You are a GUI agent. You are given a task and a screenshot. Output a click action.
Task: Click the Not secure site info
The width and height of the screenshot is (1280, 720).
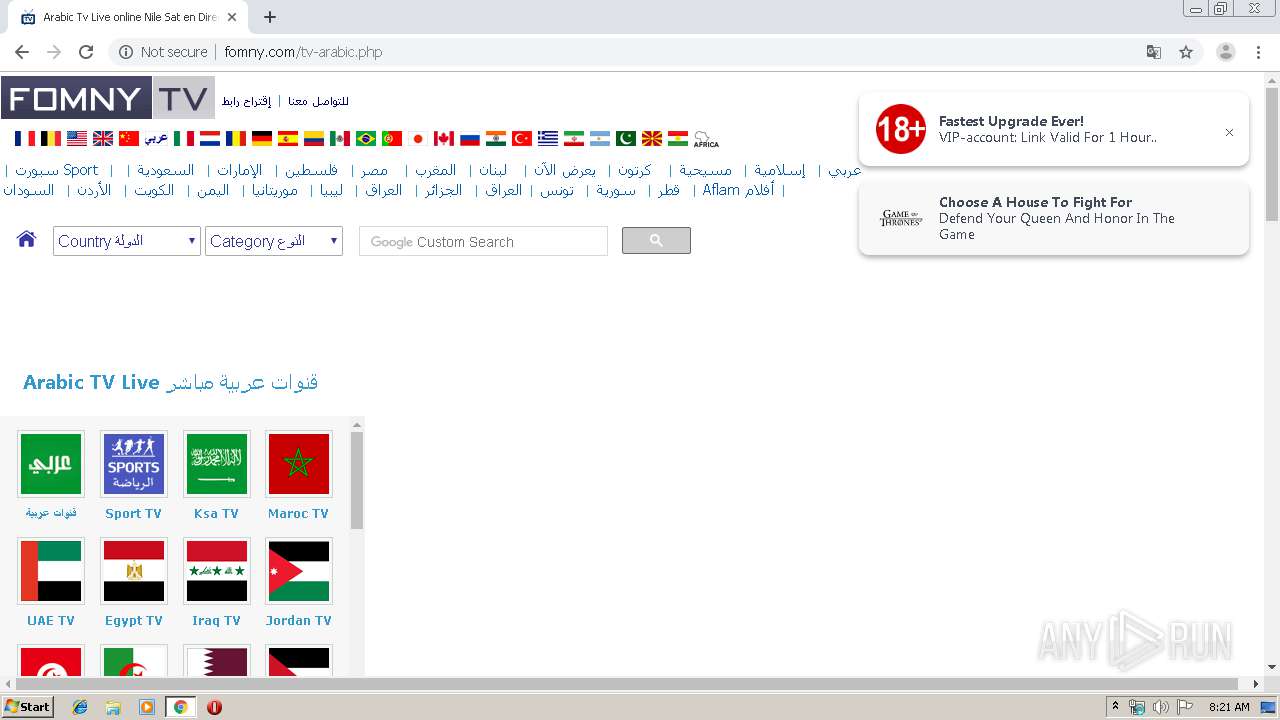point(163,52)
